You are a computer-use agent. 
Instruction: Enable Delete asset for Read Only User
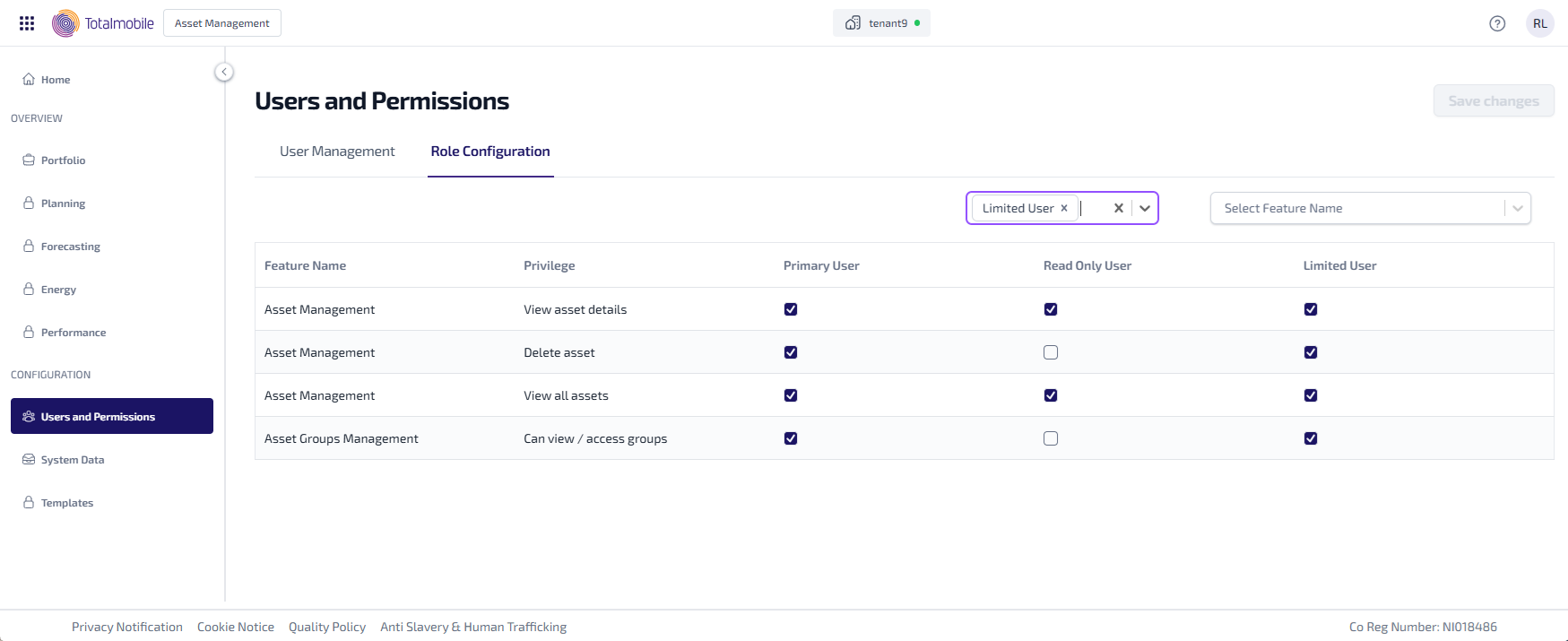coord(1051,352)
